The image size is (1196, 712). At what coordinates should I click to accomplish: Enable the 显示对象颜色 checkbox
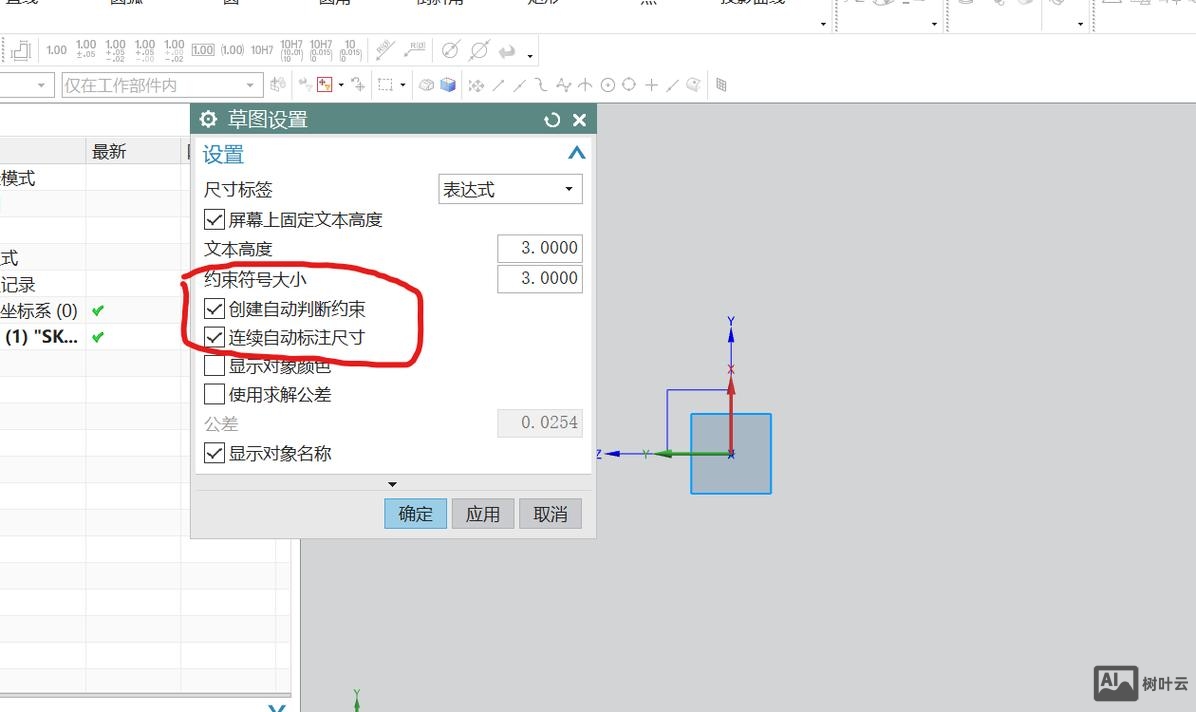click(213, 364)
